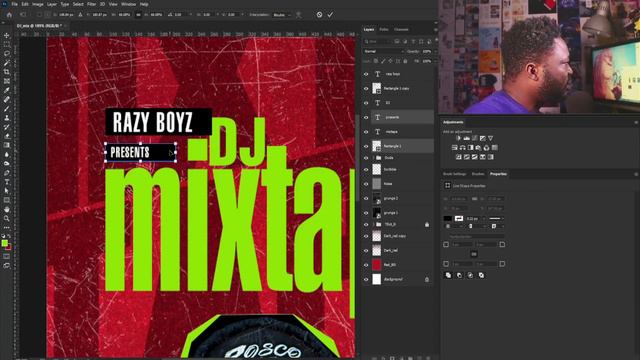Toggle visibility of the 'mixtape' text layer
The height and width of the screenshot is (360, 640).
coord(366,132)
